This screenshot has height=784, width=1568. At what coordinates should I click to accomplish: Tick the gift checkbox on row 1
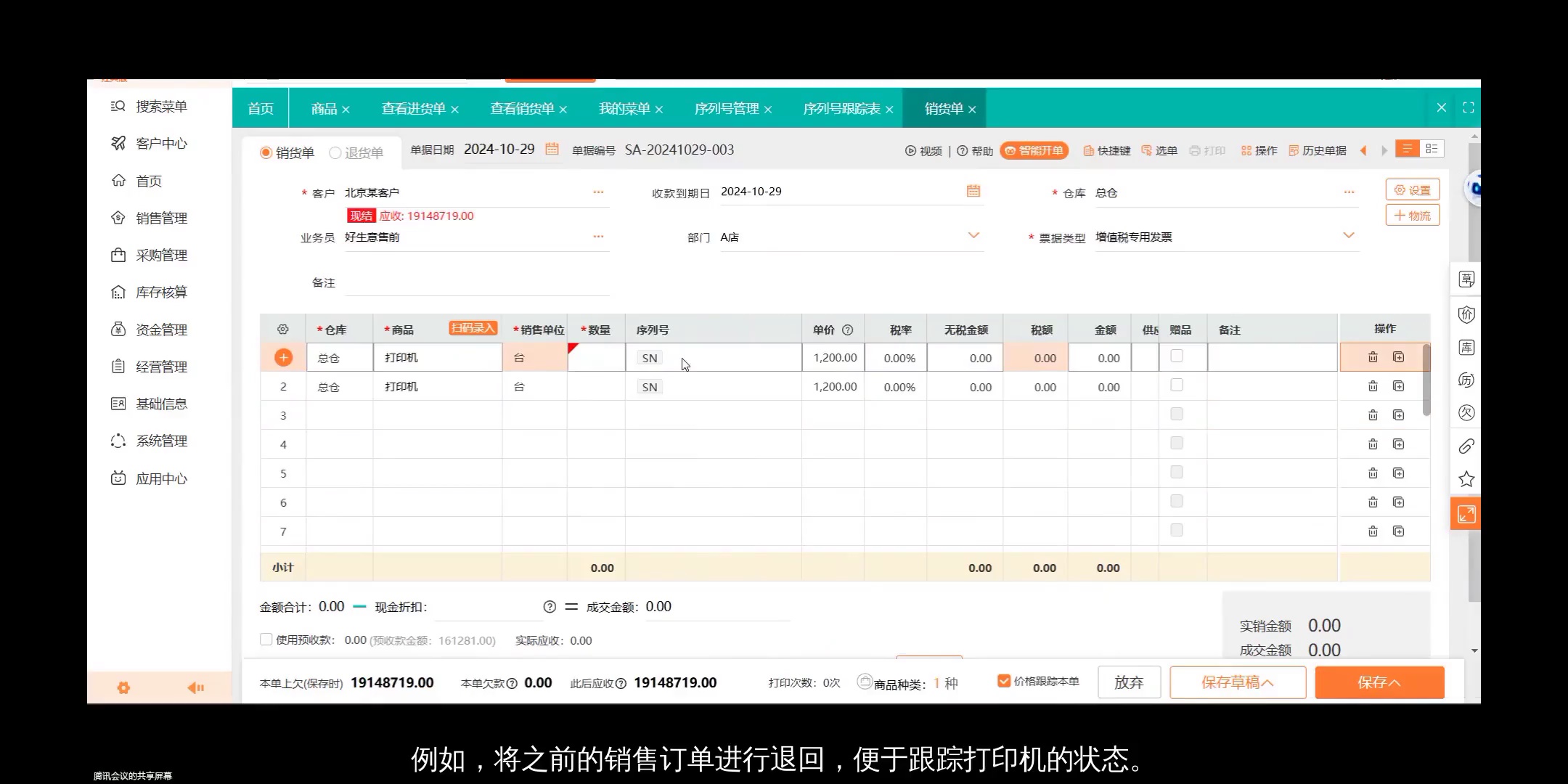pyautogui.click(x=1176, y=356)
